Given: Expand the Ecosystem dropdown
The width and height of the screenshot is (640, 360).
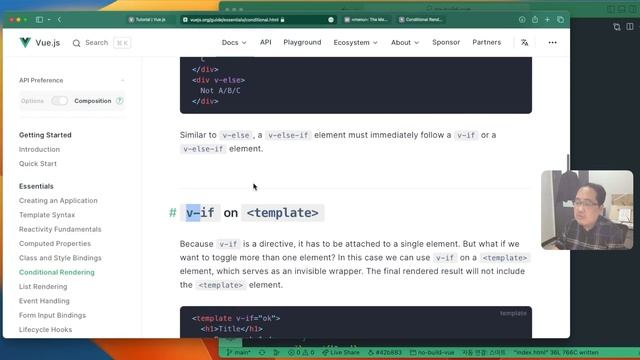Looking at the screenshot, I should pos(355,42).
